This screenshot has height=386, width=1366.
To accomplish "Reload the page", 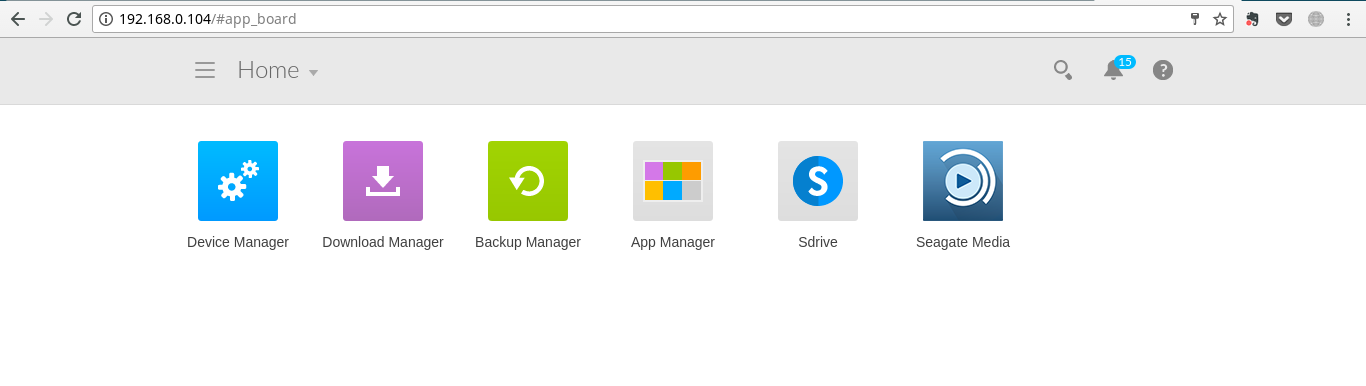I will (74, 19).
